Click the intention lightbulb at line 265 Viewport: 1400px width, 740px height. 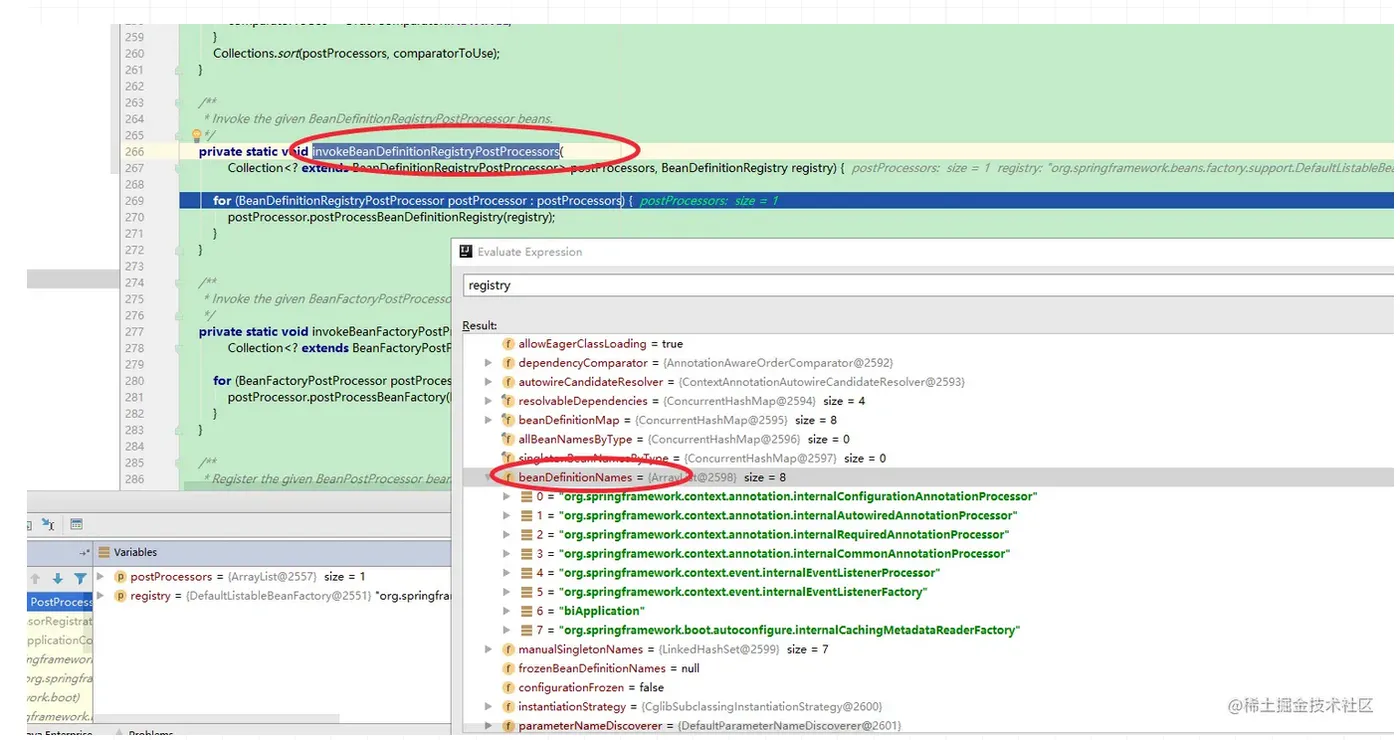tap(197, 135)
